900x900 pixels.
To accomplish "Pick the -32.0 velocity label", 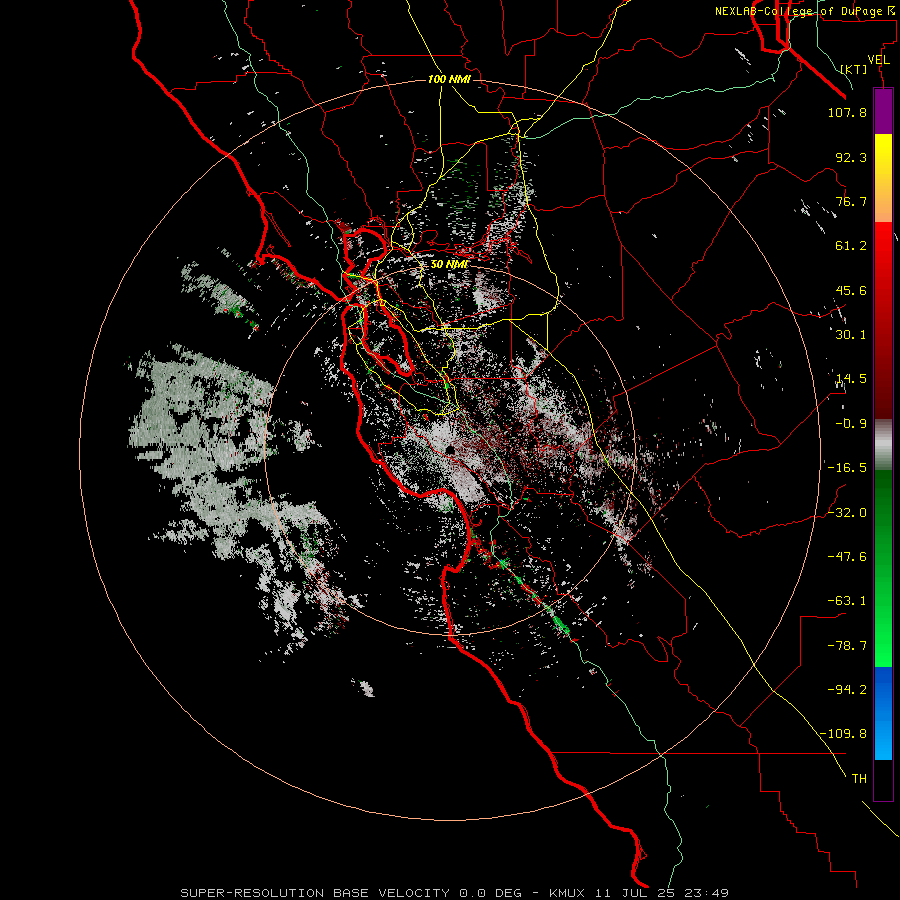I will (847, 512).
